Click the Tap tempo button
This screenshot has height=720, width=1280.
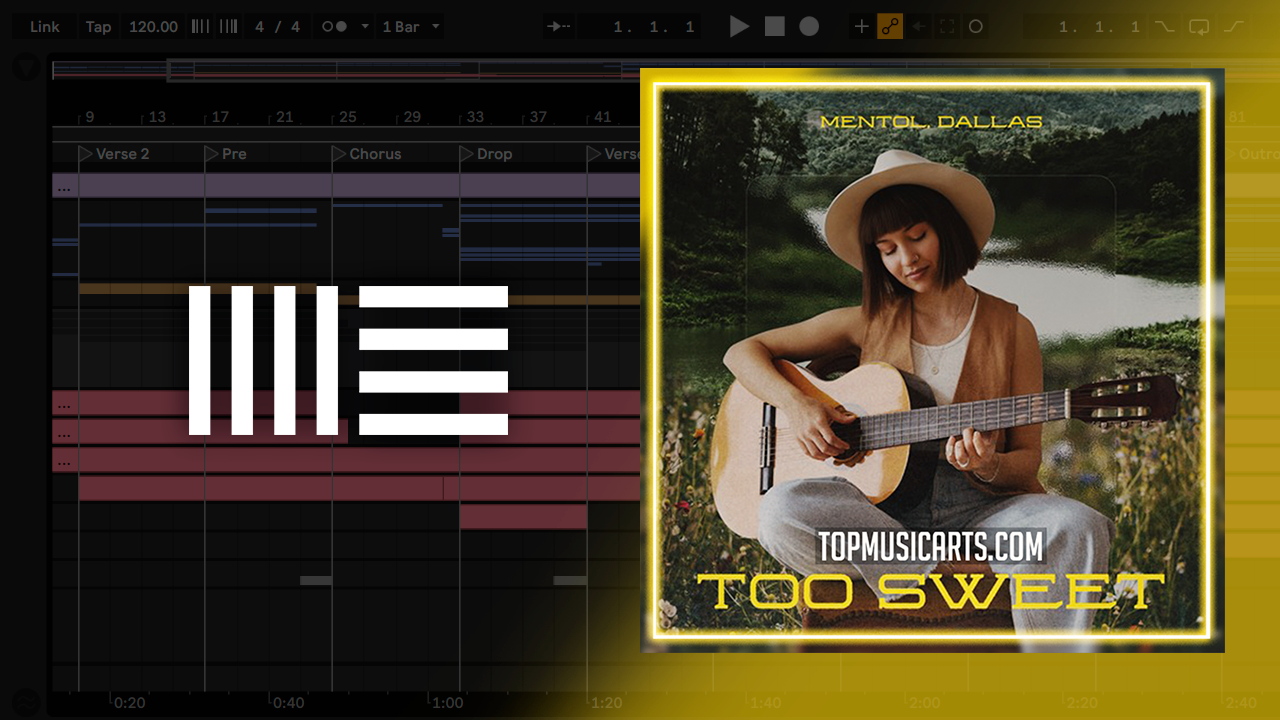tap(98, 27)
